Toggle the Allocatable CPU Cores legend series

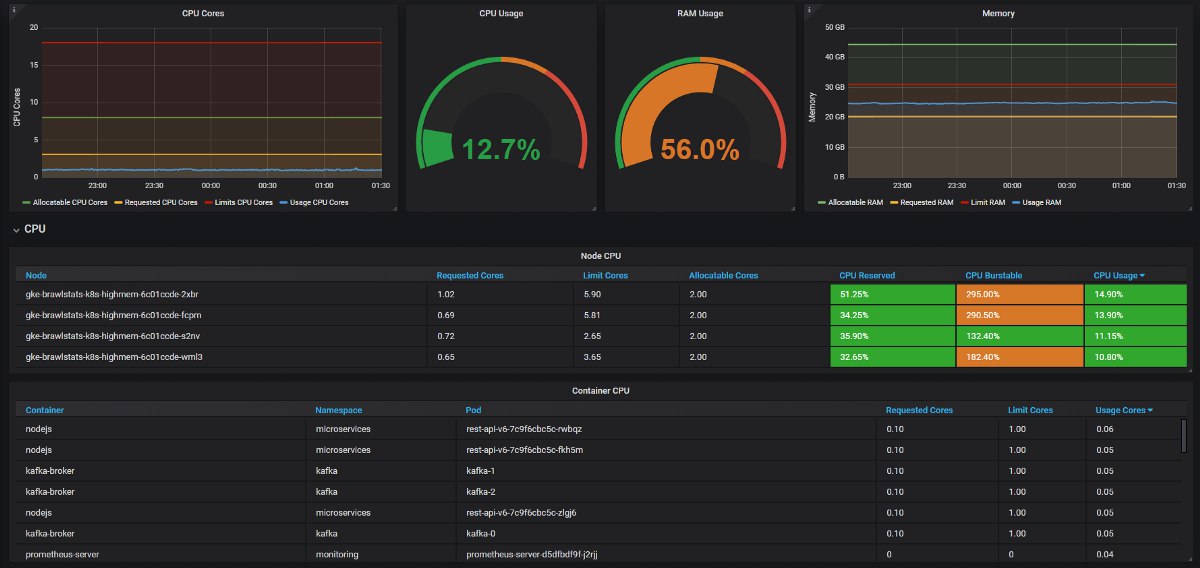point(65,202)
